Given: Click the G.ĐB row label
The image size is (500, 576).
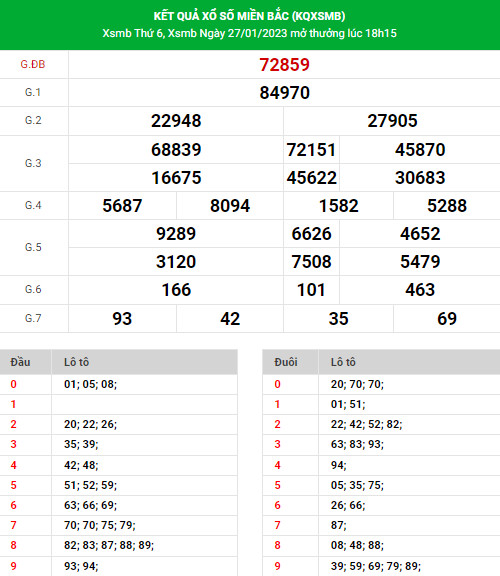Looking at the screenshot, I should (x=33, y=64).
